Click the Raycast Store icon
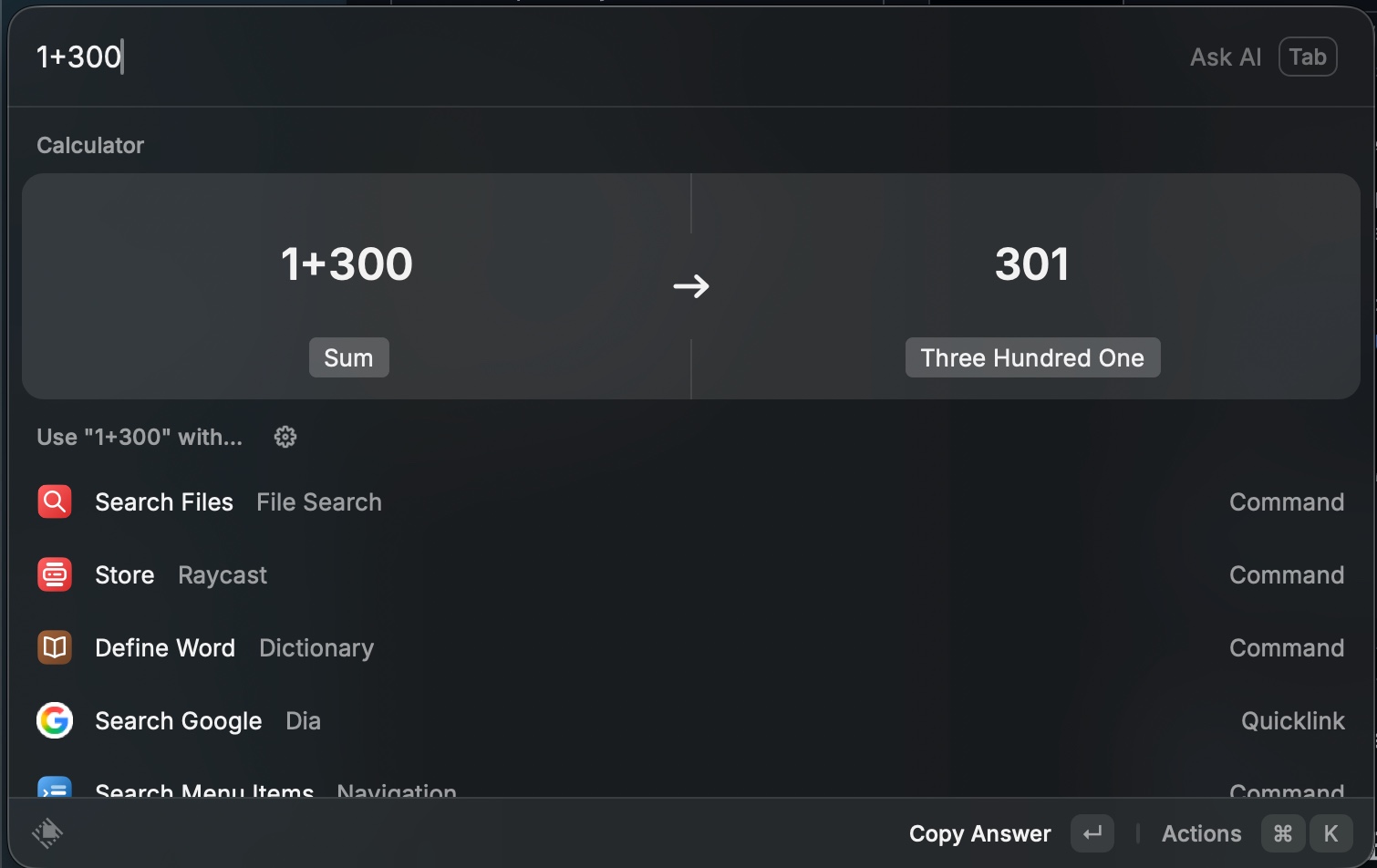 [55, 574]
